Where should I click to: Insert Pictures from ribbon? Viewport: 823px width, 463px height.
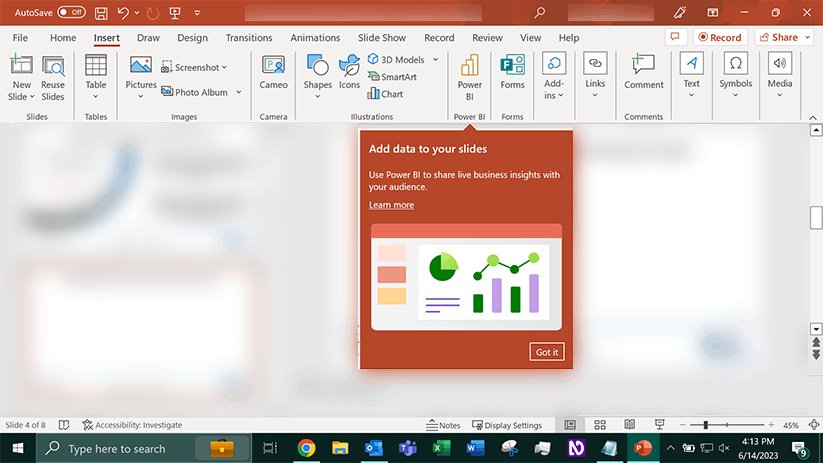[x=141, y=77]
